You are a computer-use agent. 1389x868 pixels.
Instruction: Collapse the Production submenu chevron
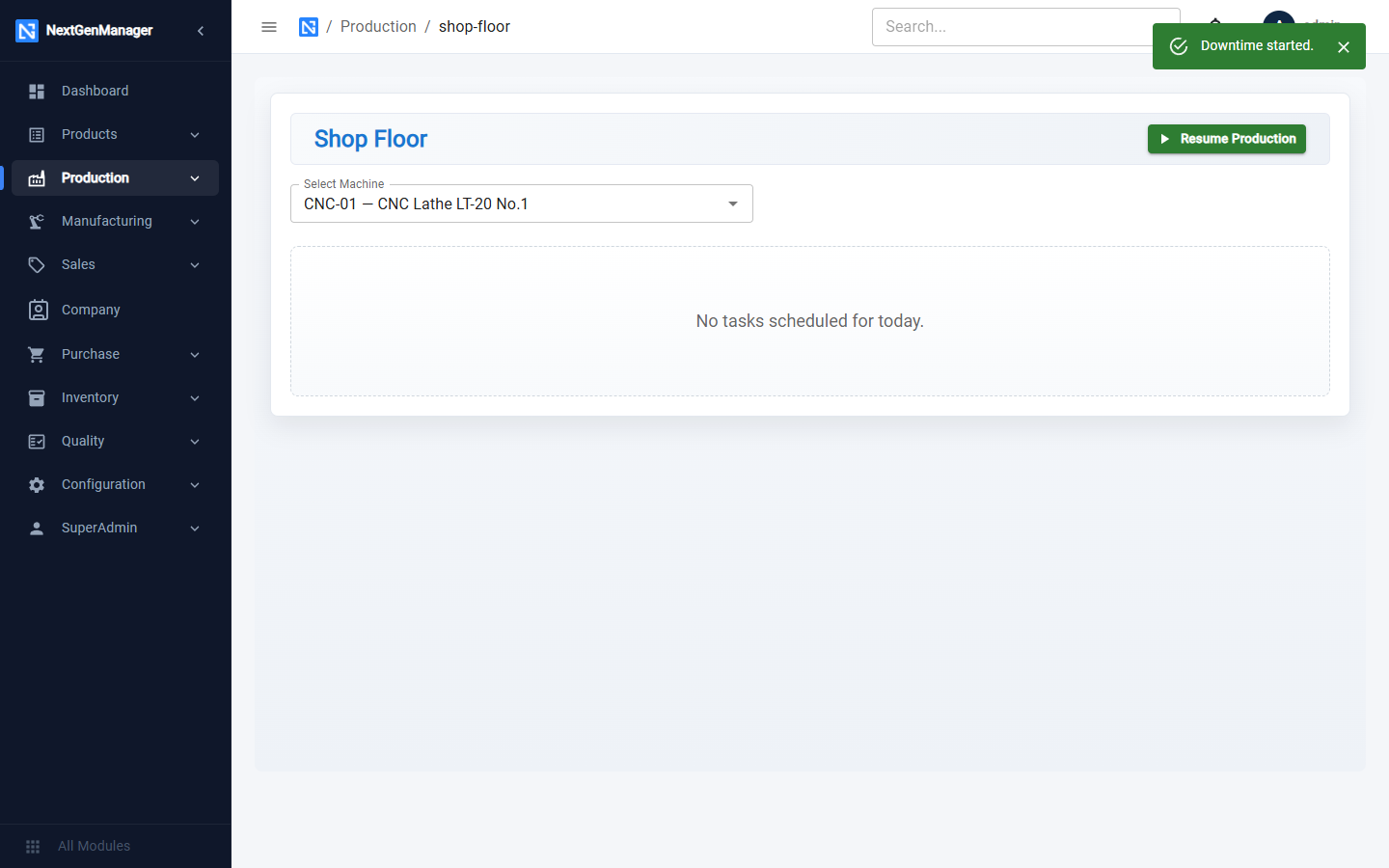pos(195,178)
